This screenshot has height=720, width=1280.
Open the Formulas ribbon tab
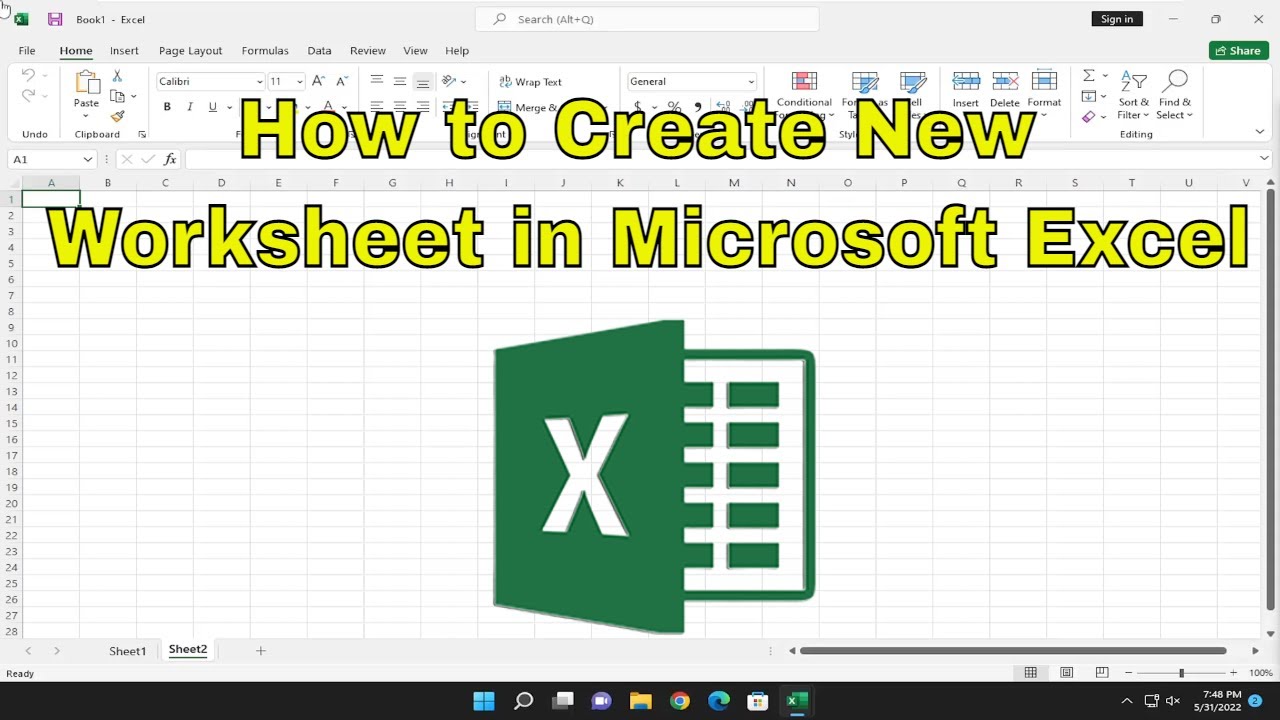click(x=265, y=50)
